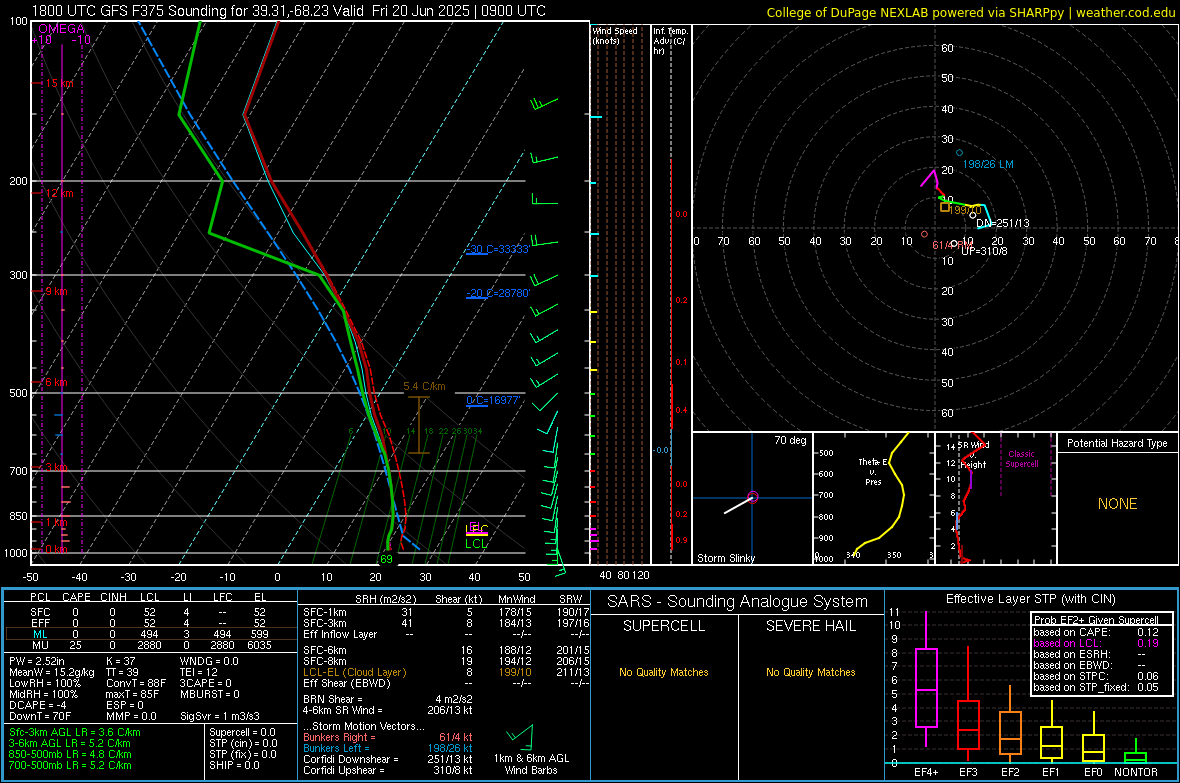The image size is (1180, 783).
Task: Click the MeanW = 15.2g/kg value
Action: (x=52, y=672)
